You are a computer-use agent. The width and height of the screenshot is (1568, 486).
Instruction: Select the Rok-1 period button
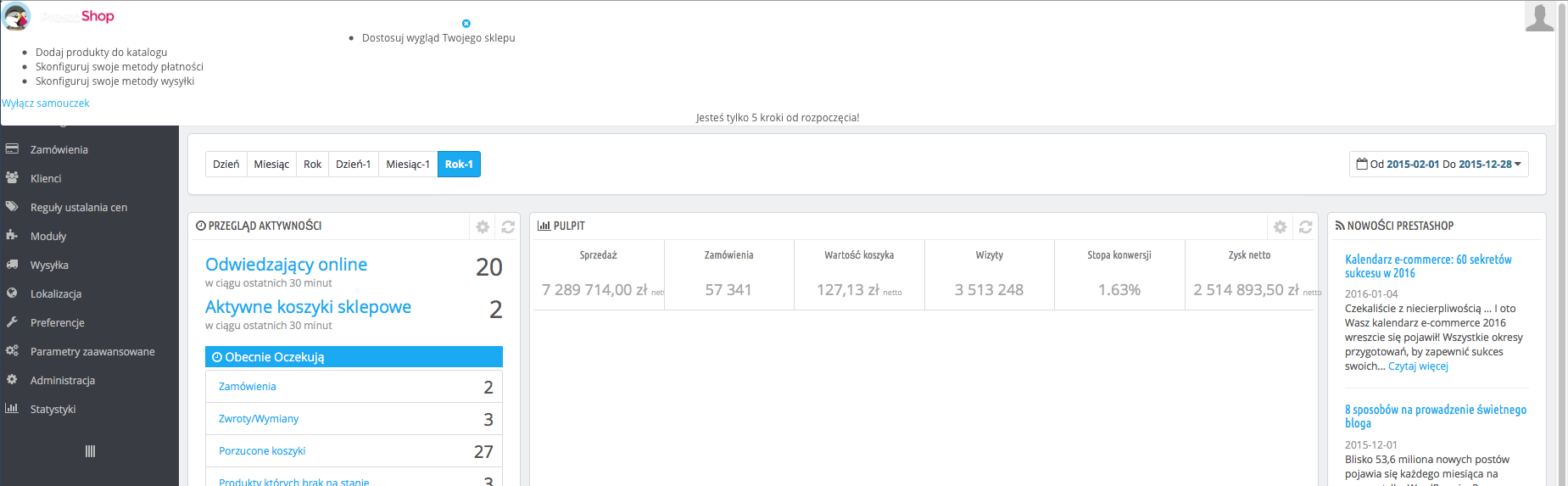459,165
